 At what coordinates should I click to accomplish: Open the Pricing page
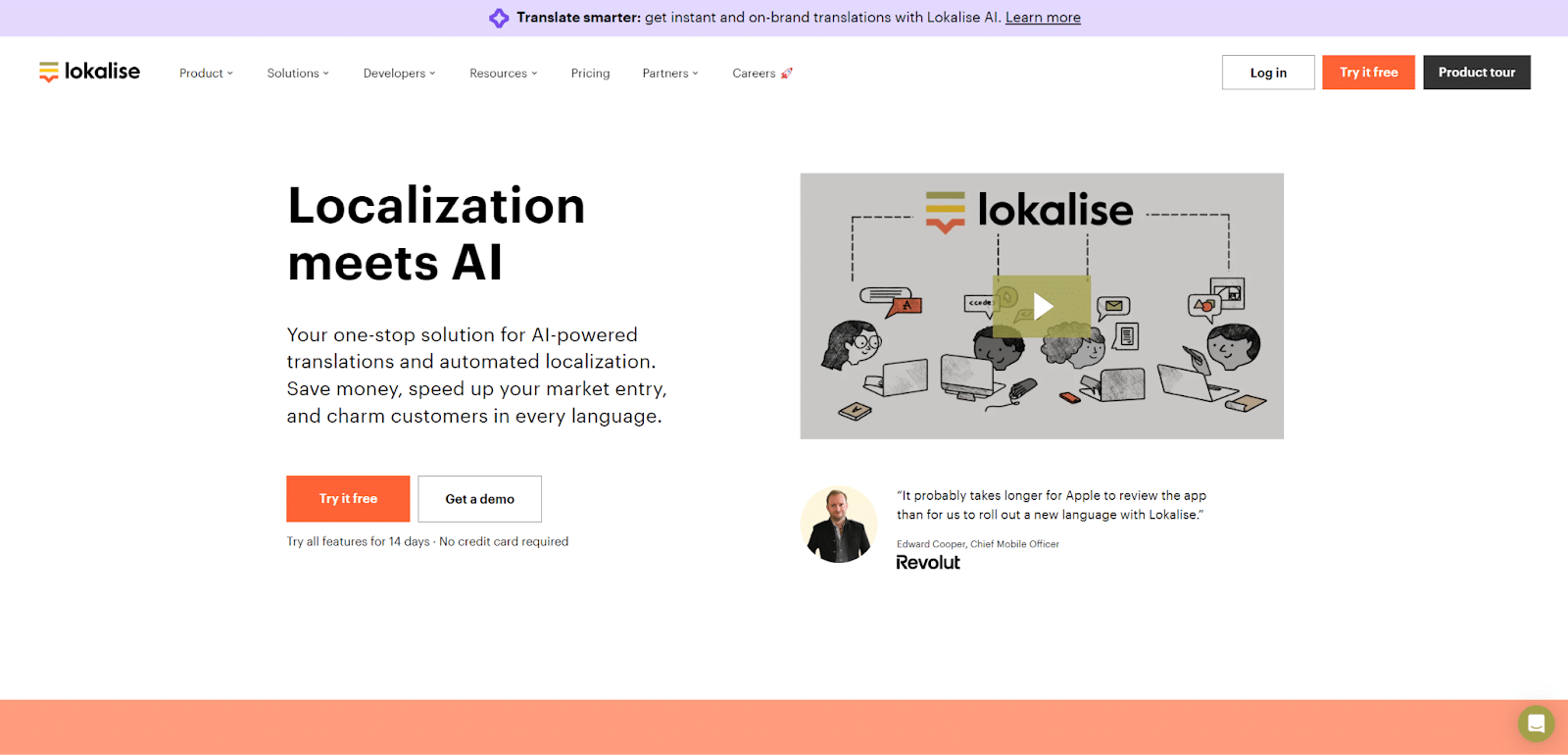pyautogui.click(x=590, y=74)
